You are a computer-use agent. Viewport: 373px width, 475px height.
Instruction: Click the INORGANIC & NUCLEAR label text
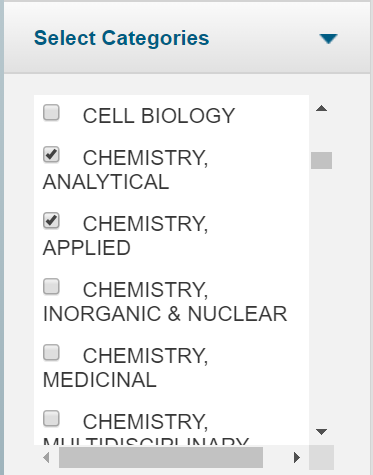point(165,314)
